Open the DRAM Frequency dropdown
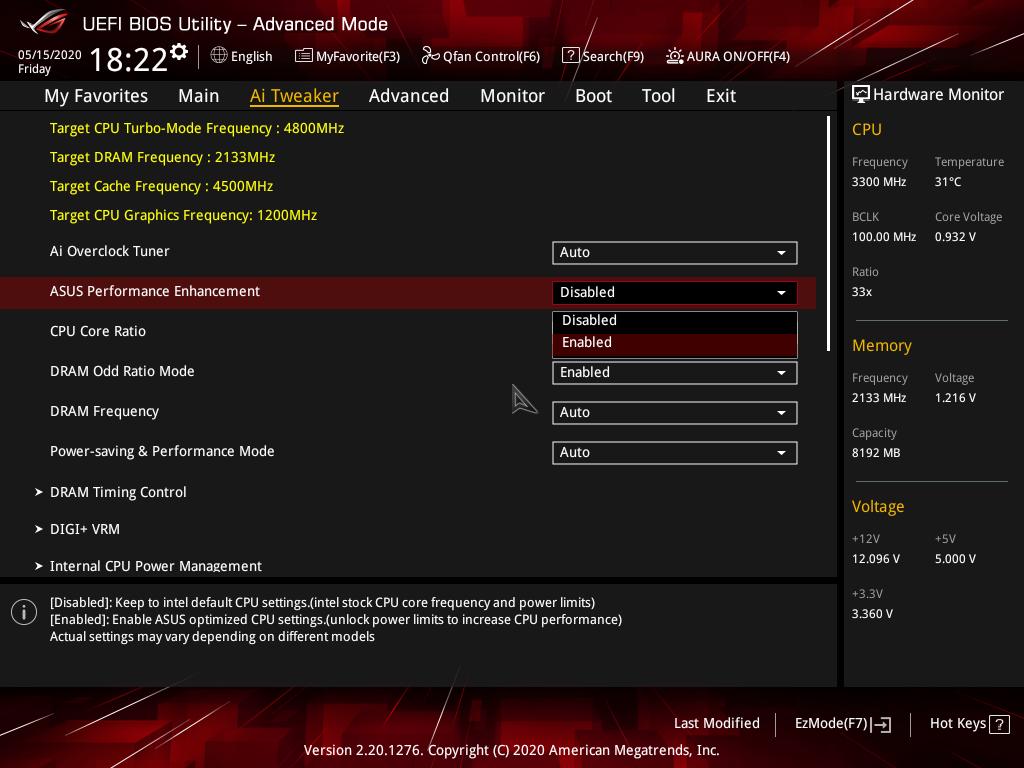Viewport: 1024px width, 768px height. pyautogui.click(x=674, y=412)
